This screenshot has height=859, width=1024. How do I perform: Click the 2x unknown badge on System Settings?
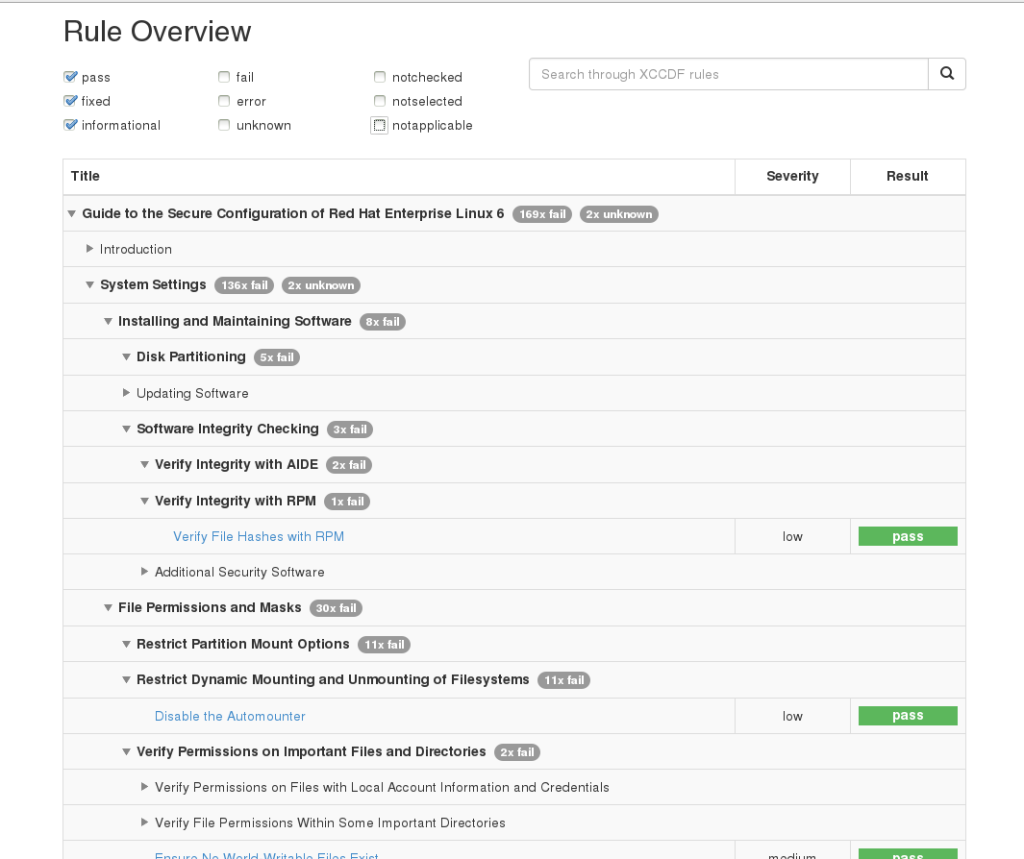pos(321,285)
